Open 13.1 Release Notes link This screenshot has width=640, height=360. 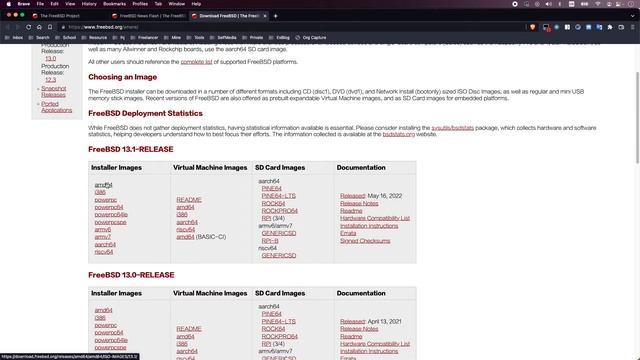click(359, 203)
